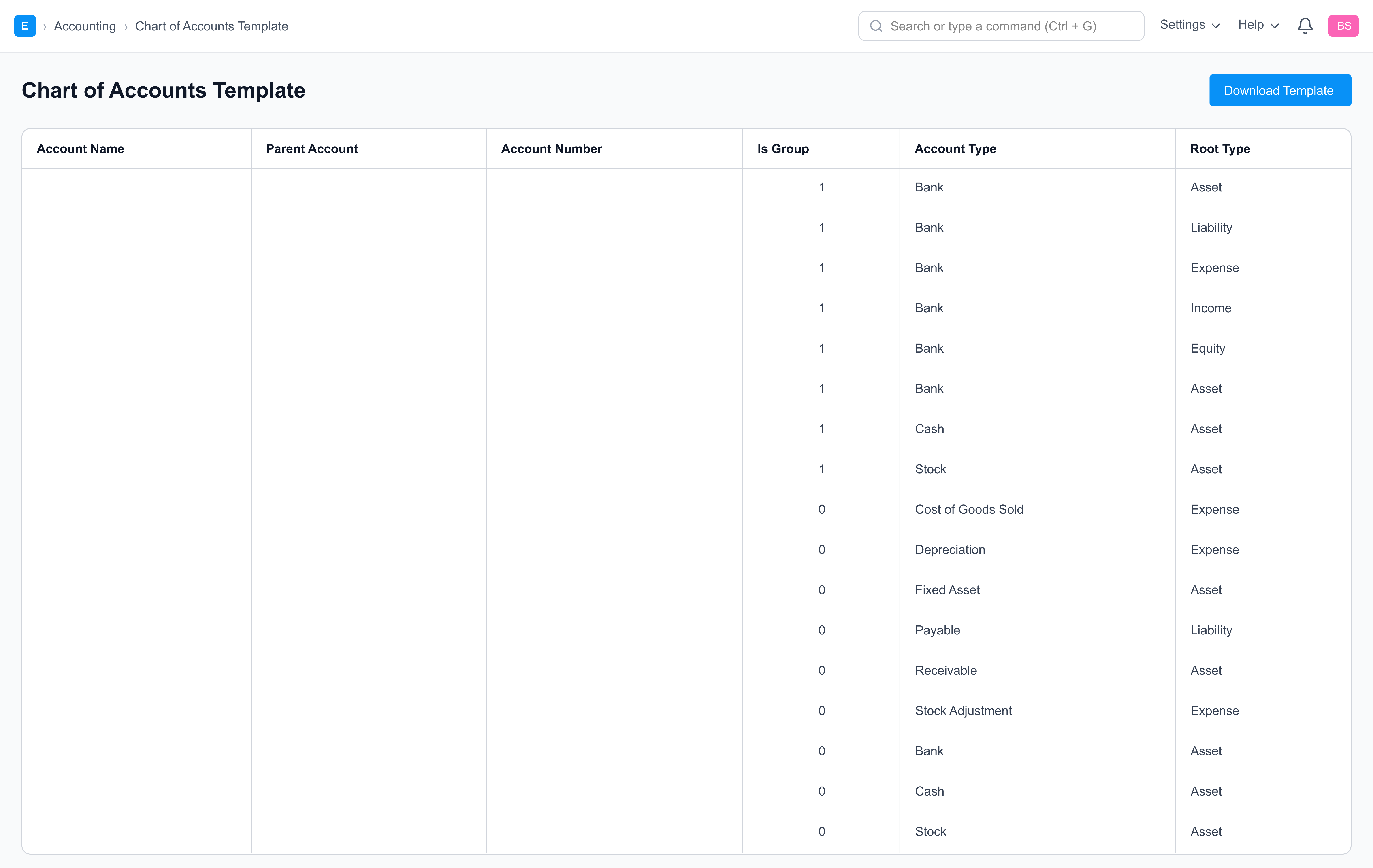Click the Equity root type cell

[1208, 348]
